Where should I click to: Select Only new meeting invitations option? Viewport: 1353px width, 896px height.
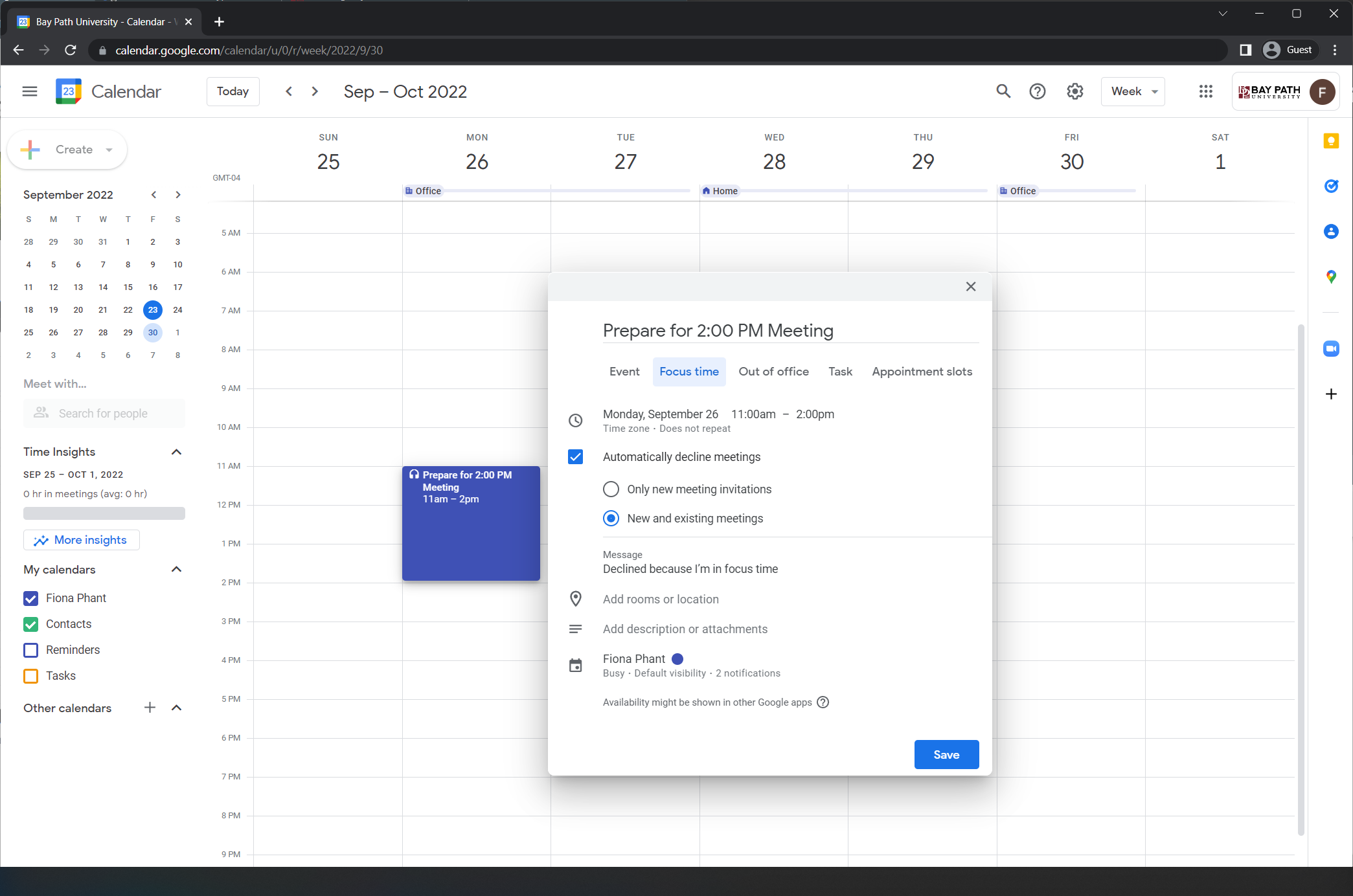click(611, 489)
